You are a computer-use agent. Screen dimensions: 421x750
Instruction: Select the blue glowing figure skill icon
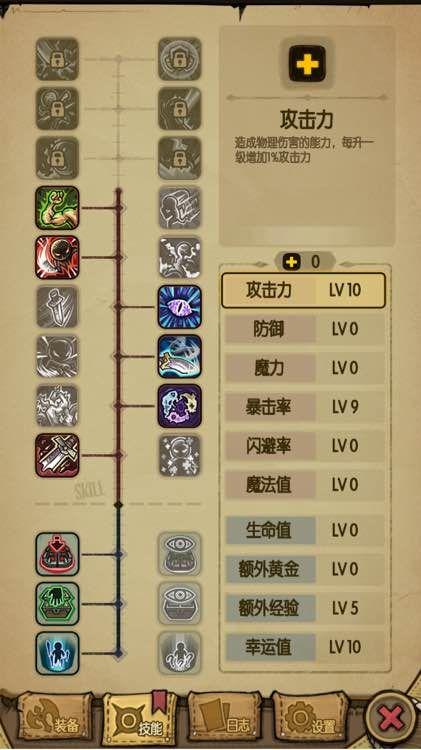[x=57, y=653]
